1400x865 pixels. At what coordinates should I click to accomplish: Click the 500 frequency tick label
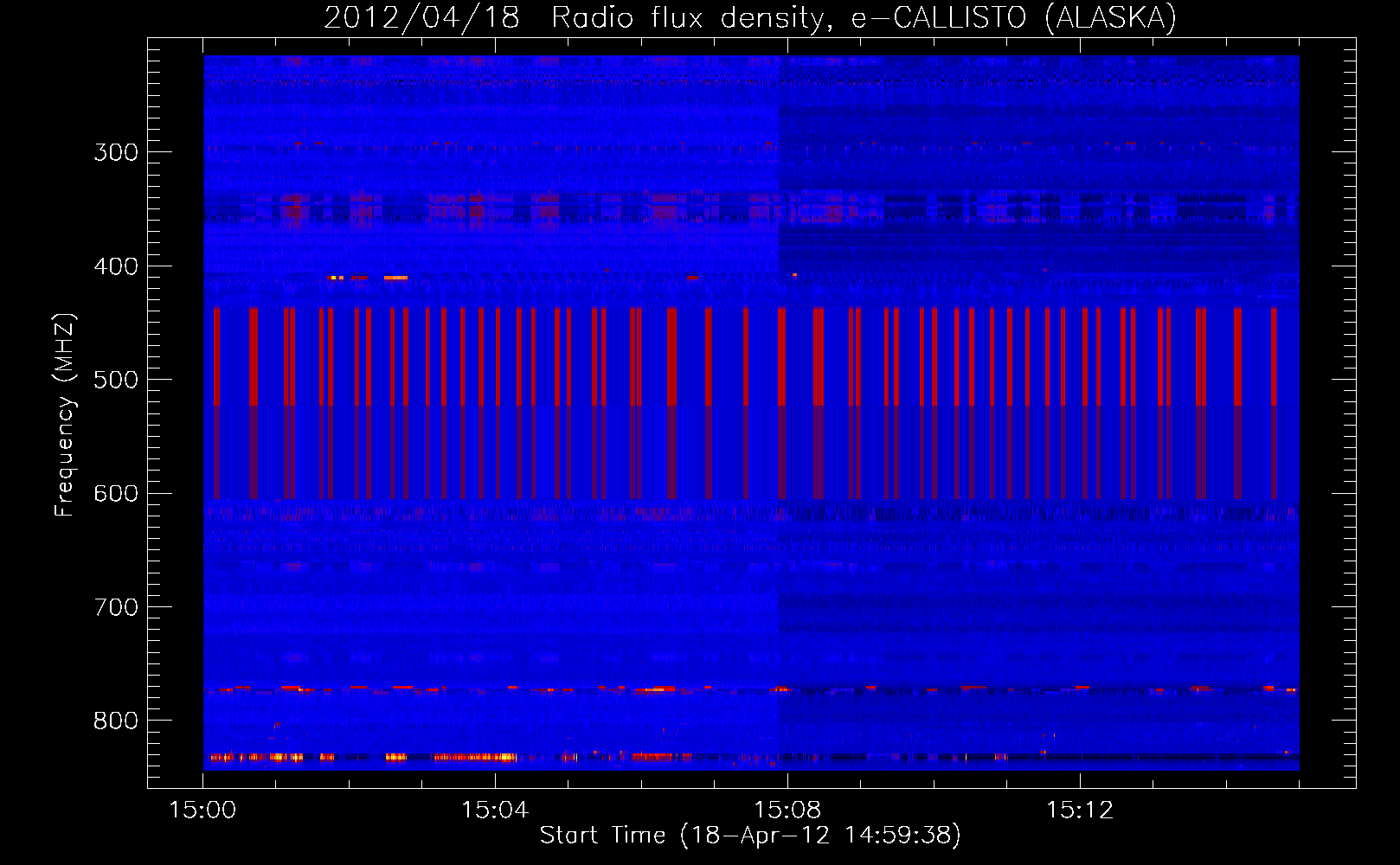point(116,380)
